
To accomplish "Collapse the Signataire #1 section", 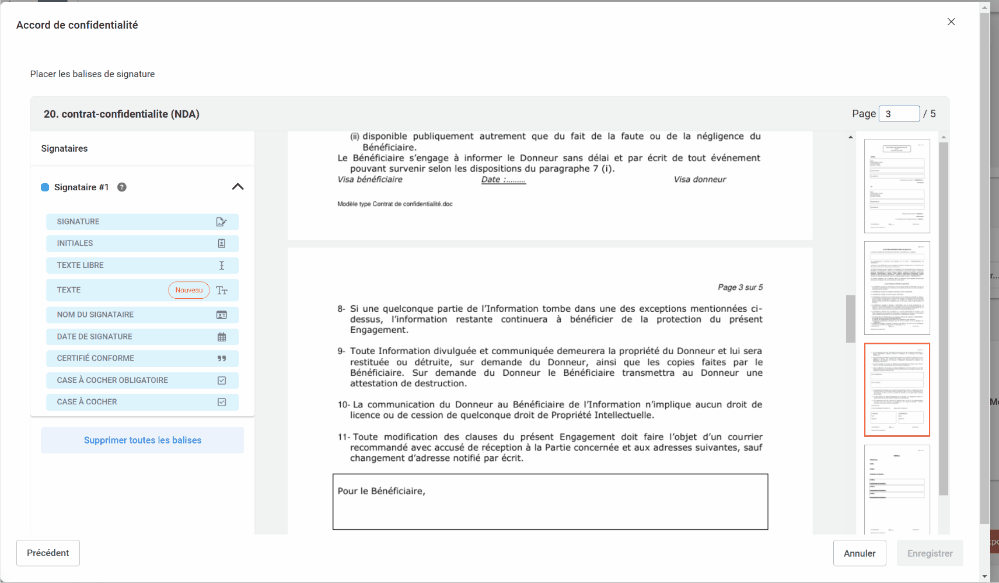I will 237,187.
